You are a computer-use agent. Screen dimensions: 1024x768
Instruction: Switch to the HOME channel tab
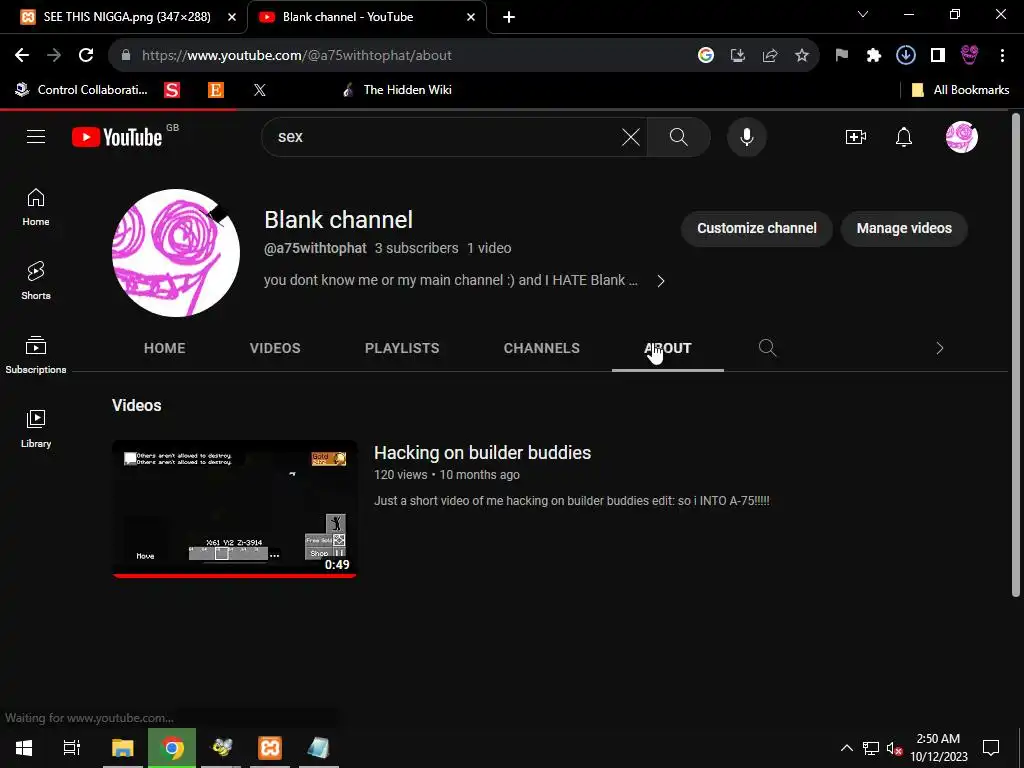(165, 348)
